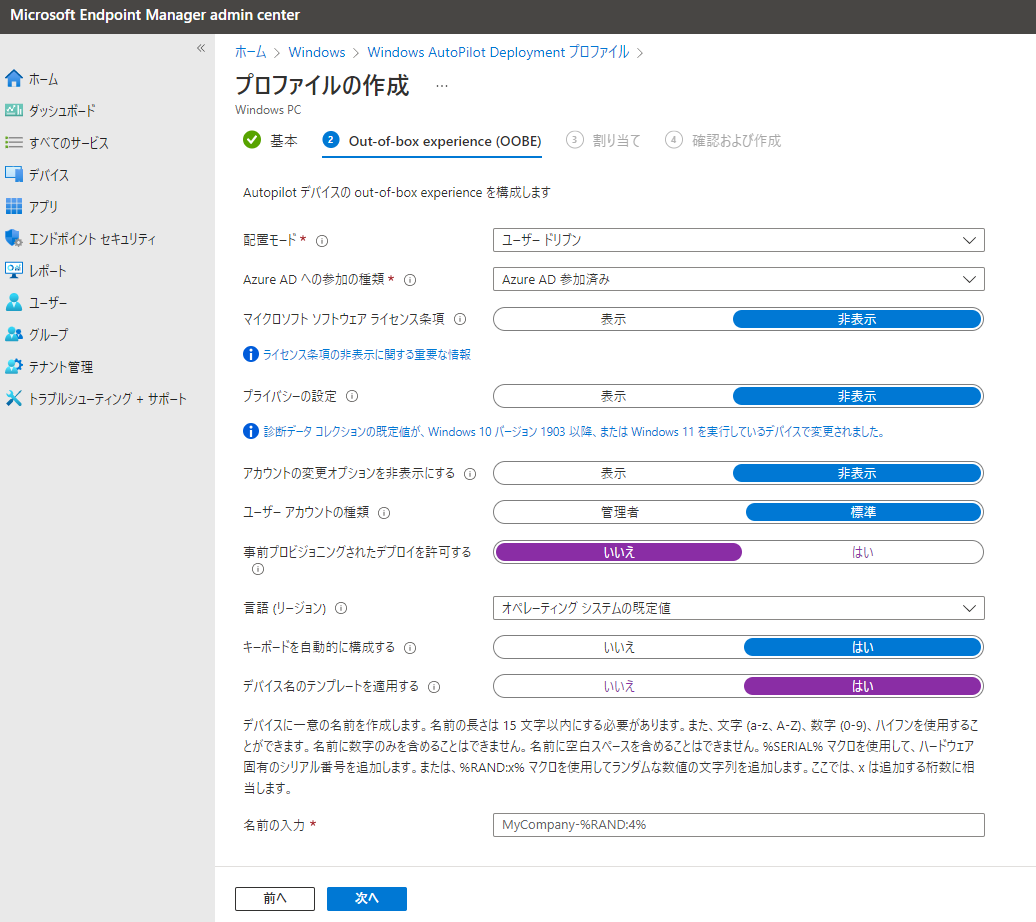The height and width of the screenshot is (922, 1036).
Task: Click the Home icon in sidebar
Action: point(14,79)
